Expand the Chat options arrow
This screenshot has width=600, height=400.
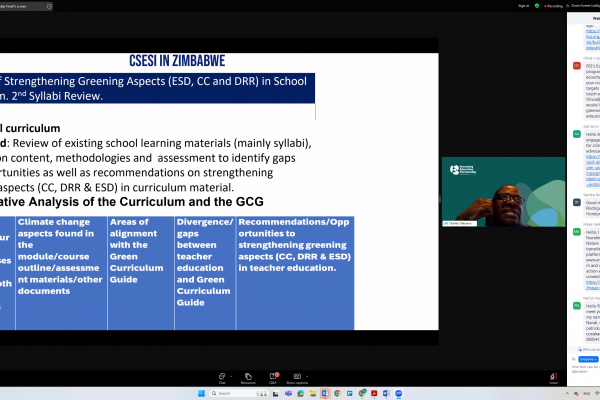click(229, 372)
